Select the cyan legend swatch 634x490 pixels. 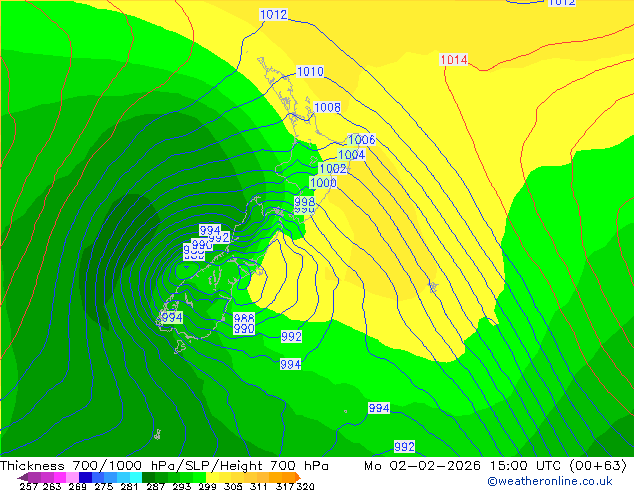pos(136,477)
